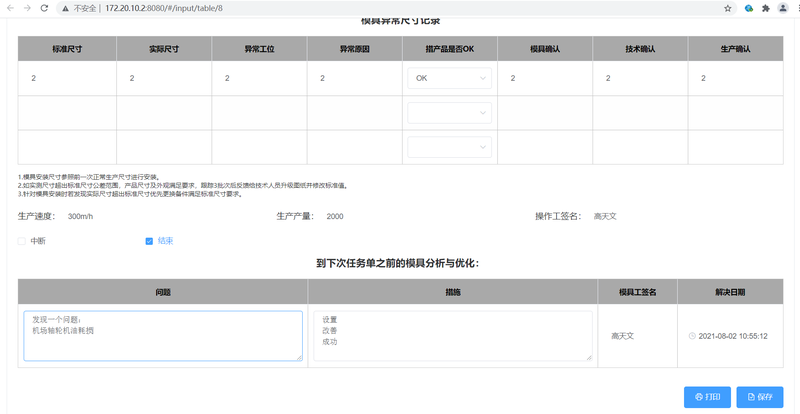
Task: Open the OK dropdown in first row
Action: [449, 78]
